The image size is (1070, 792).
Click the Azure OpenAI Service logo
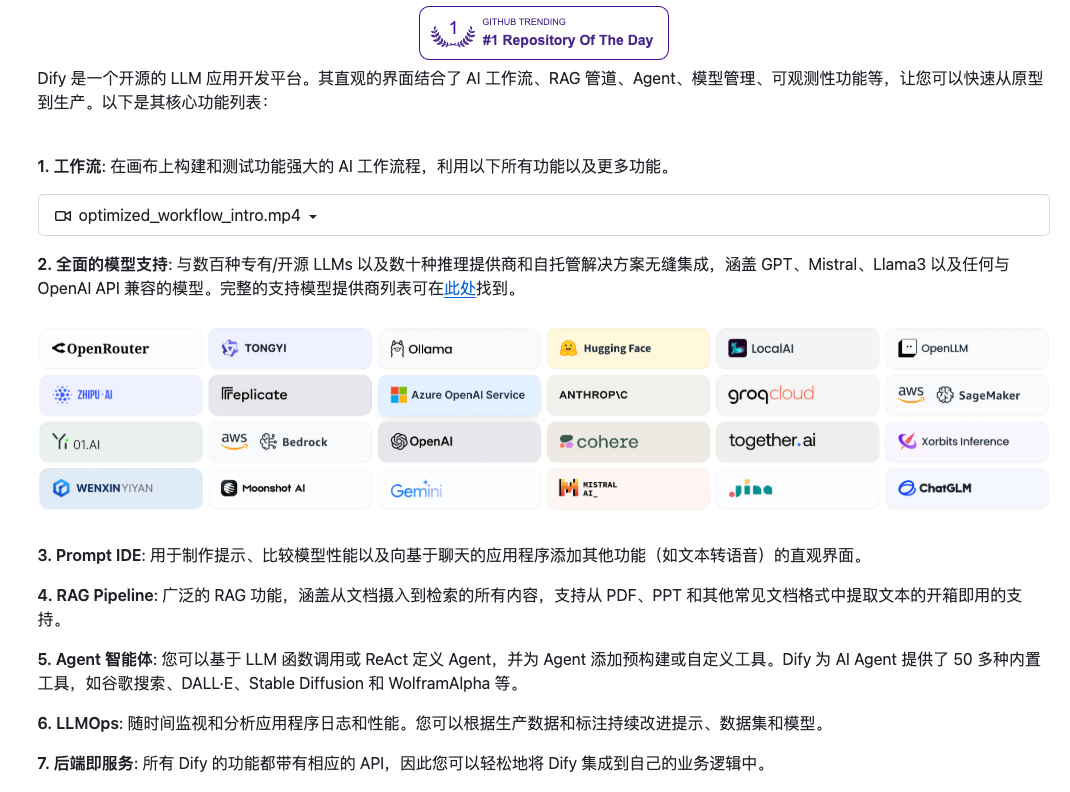[459, 395]
